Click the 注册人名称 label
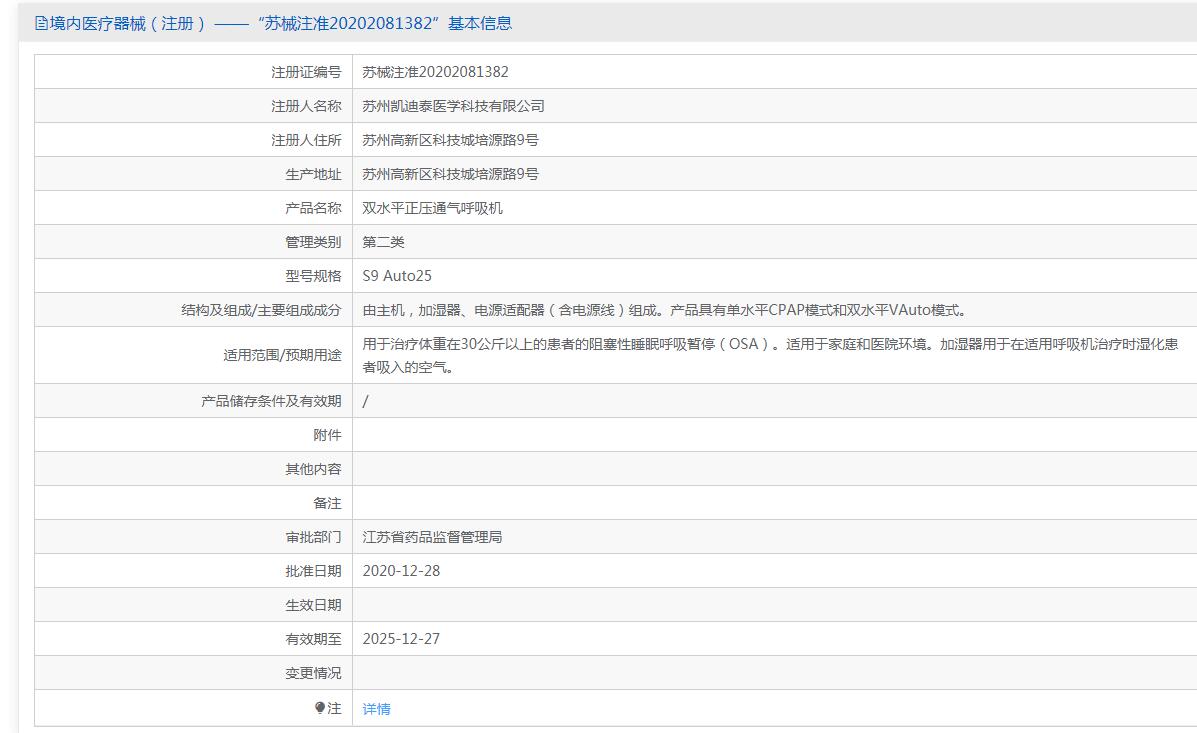1197x733 pixels. (306, 106)
